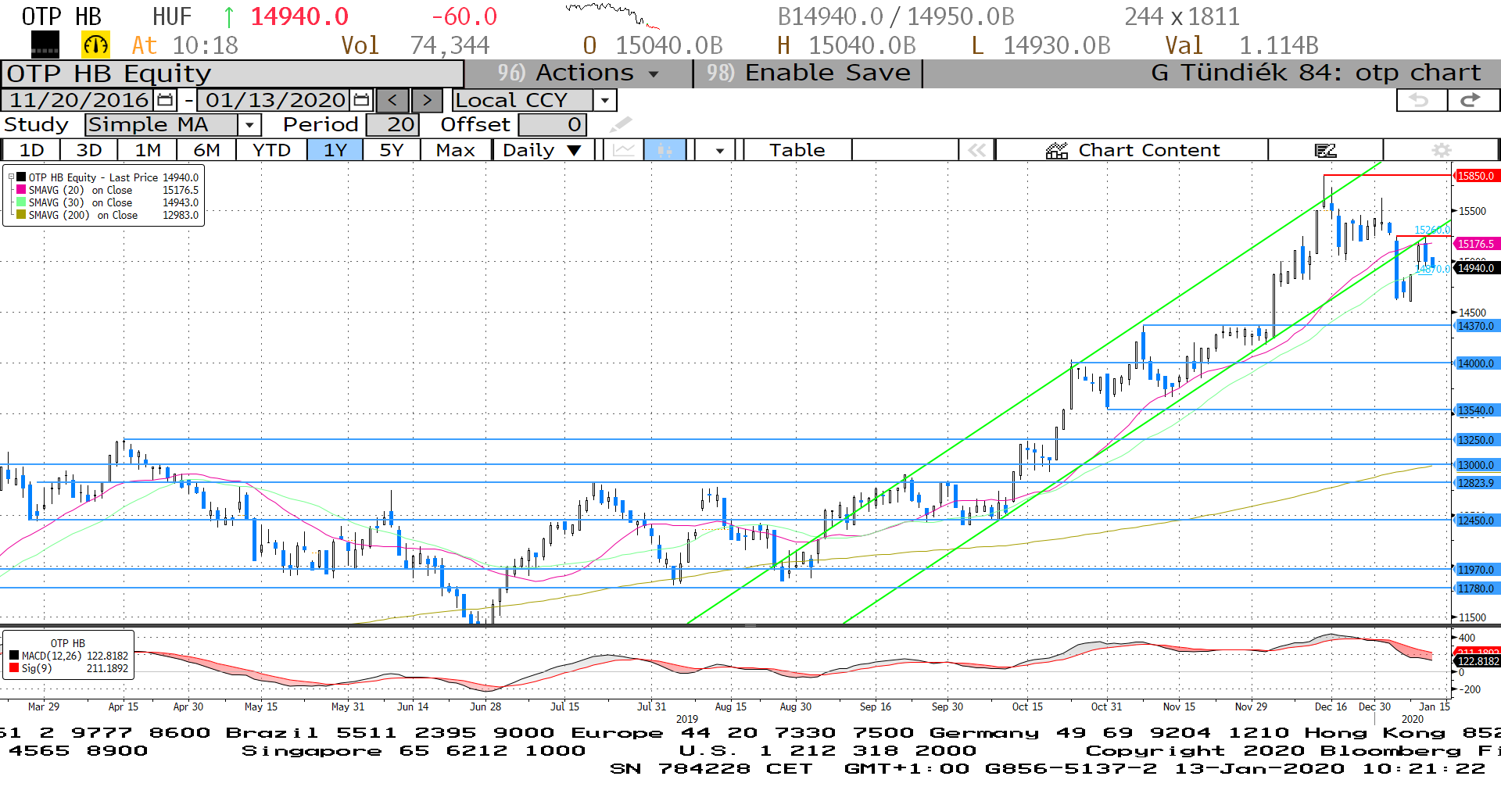Click the G Tündiék 84: otp chart title
Viewport: 1501px width, 812px height.
click(1316, 73)
